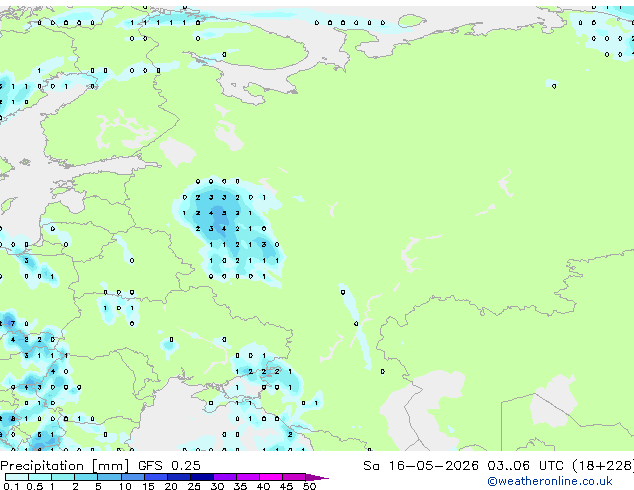Click the 'GFS 0.25' model label
Image resolution: width=634 pixels, height=490 pixels.
(169, 466)
